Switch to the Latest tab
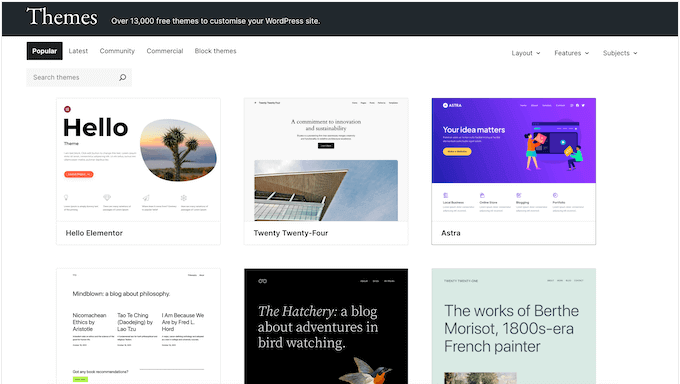 tap(78, 51)
